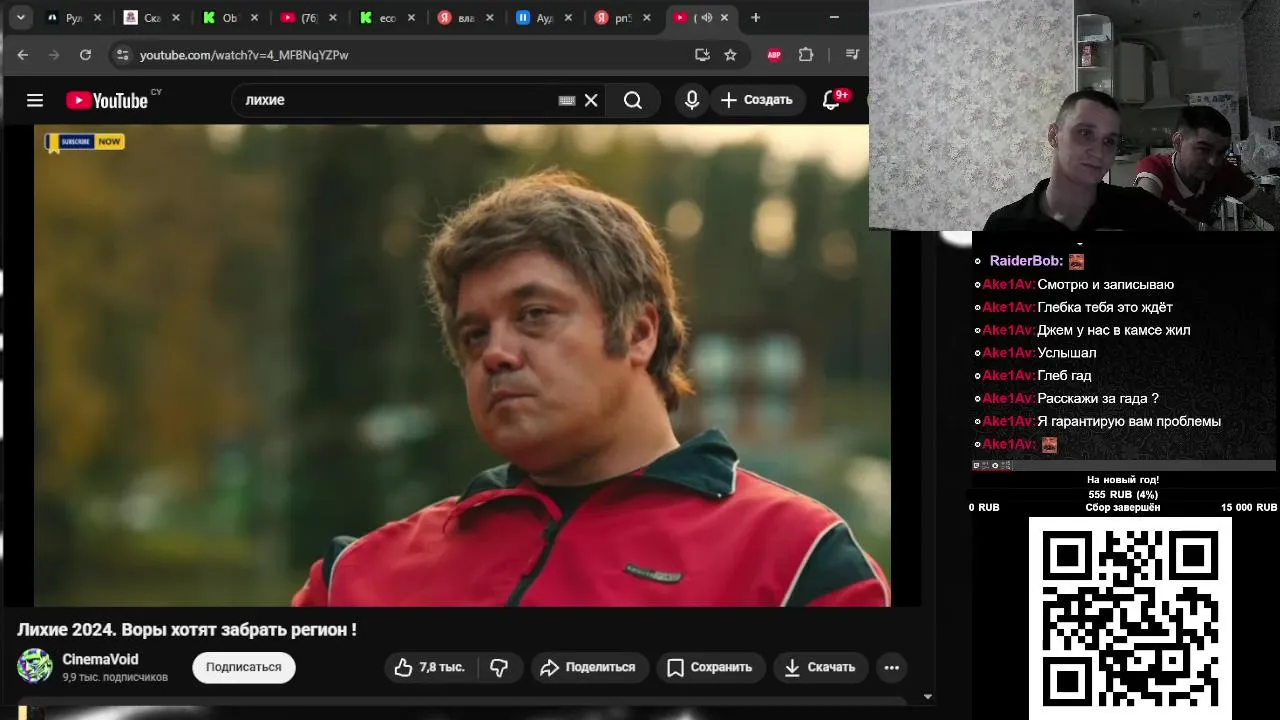1280x720 pixels.
Task: Go back with the browser back arrow
Action: pyautogui.click(x=23, y=55)
